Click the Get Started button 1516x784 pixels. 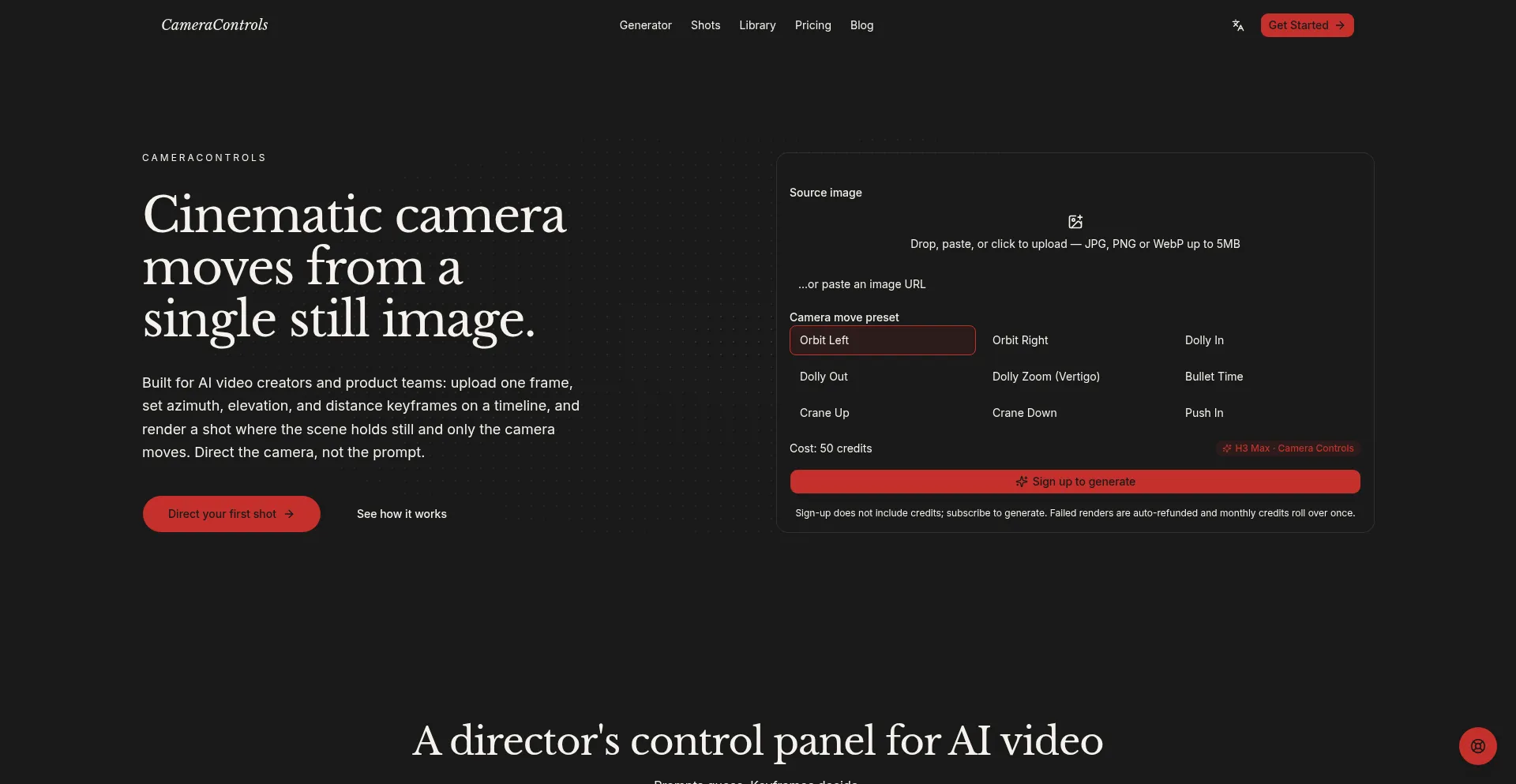1307,25
